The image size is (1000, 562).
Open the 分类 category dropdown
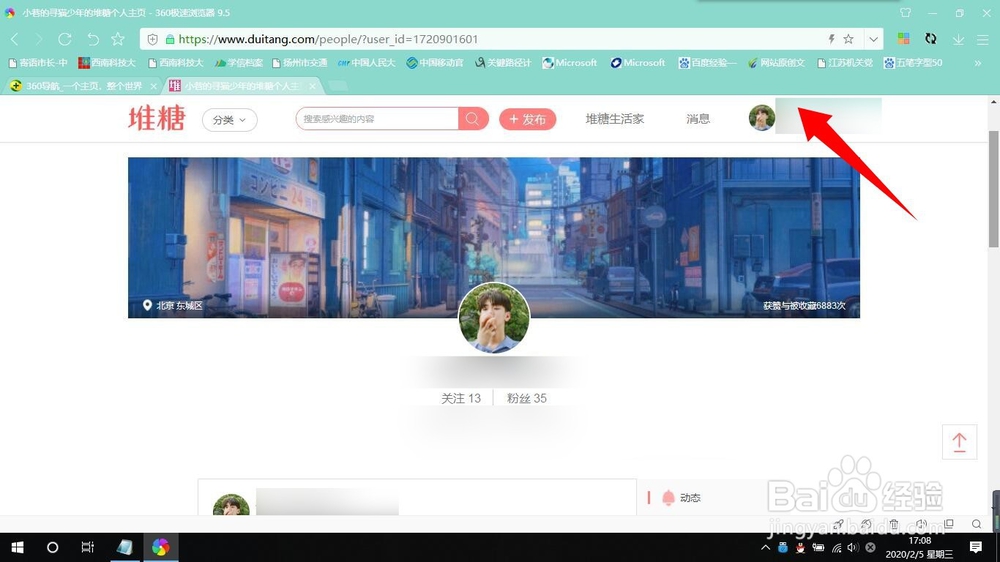tap(230, 120)
